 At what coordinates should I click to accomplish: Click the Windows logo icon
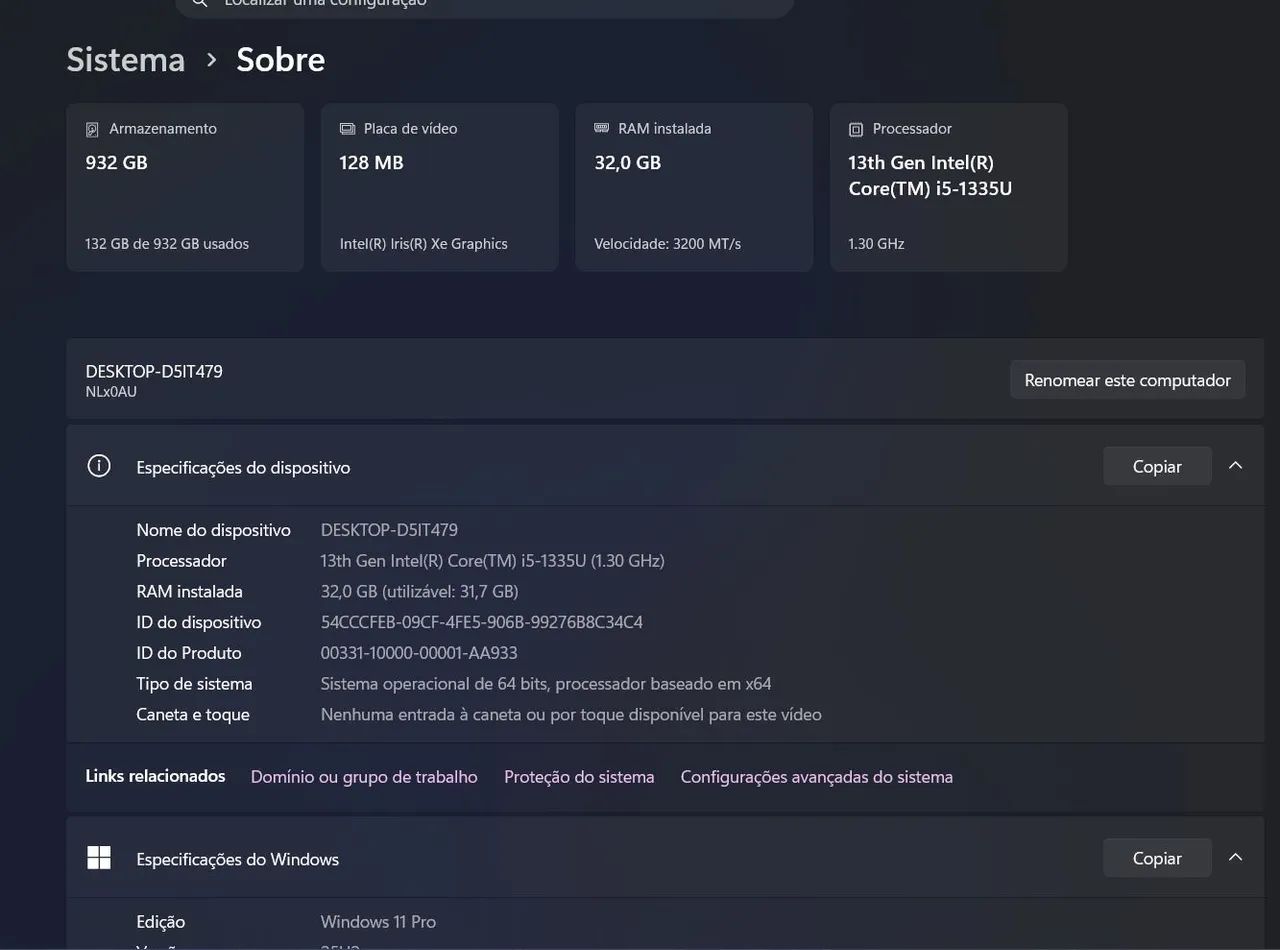[99, 858]
